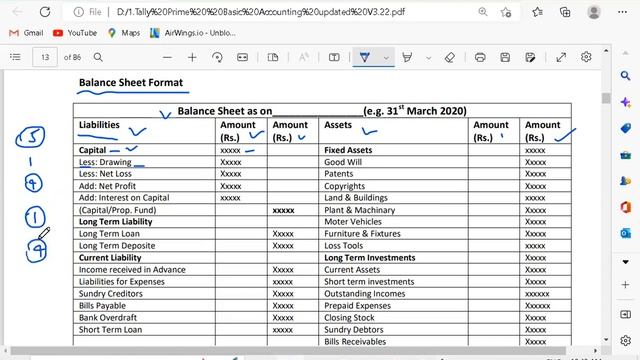
Task: Open the YouTube bookmark
Action: (x=75, y=33)
